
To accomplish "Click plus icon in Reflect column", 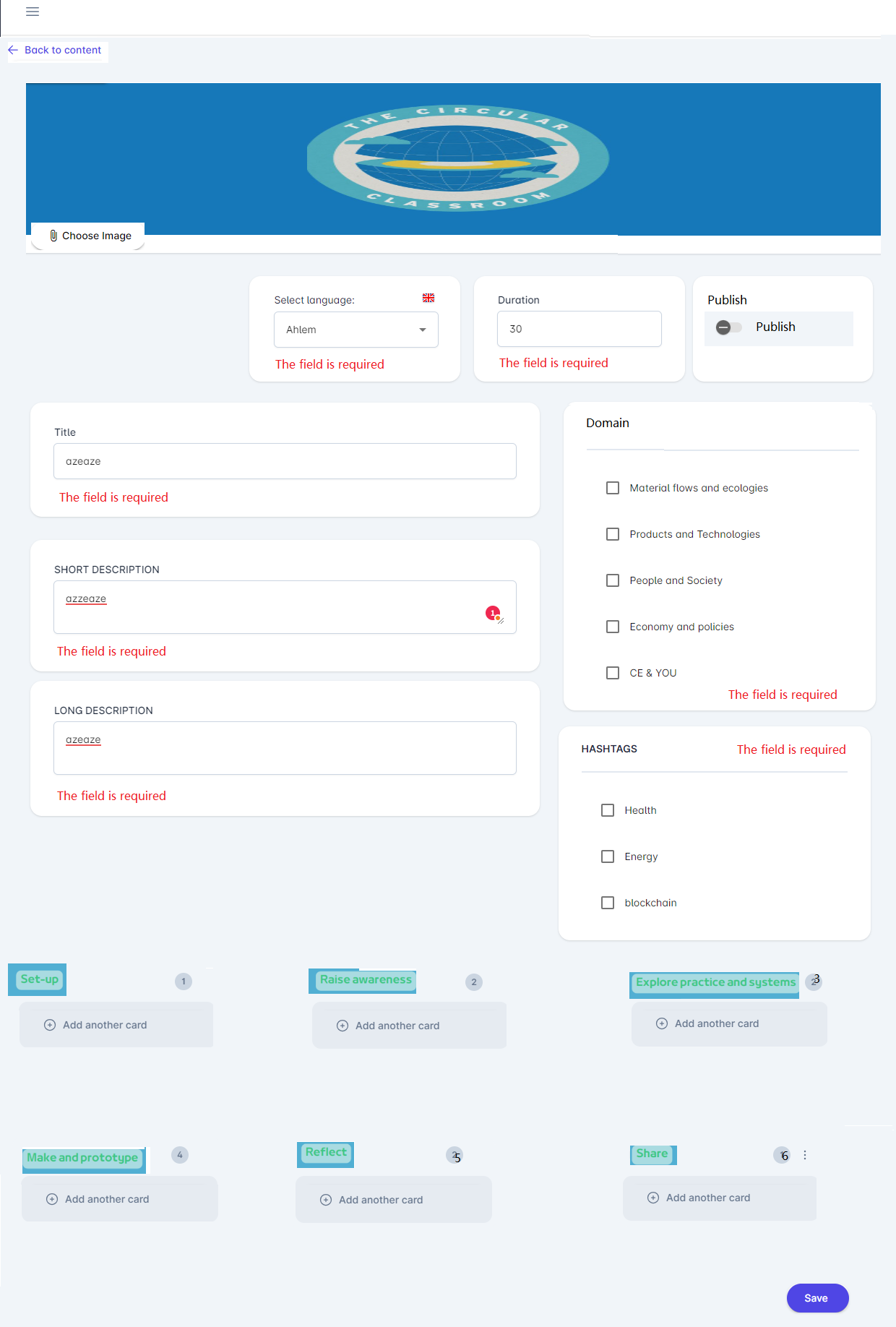I will point(326,1200).
